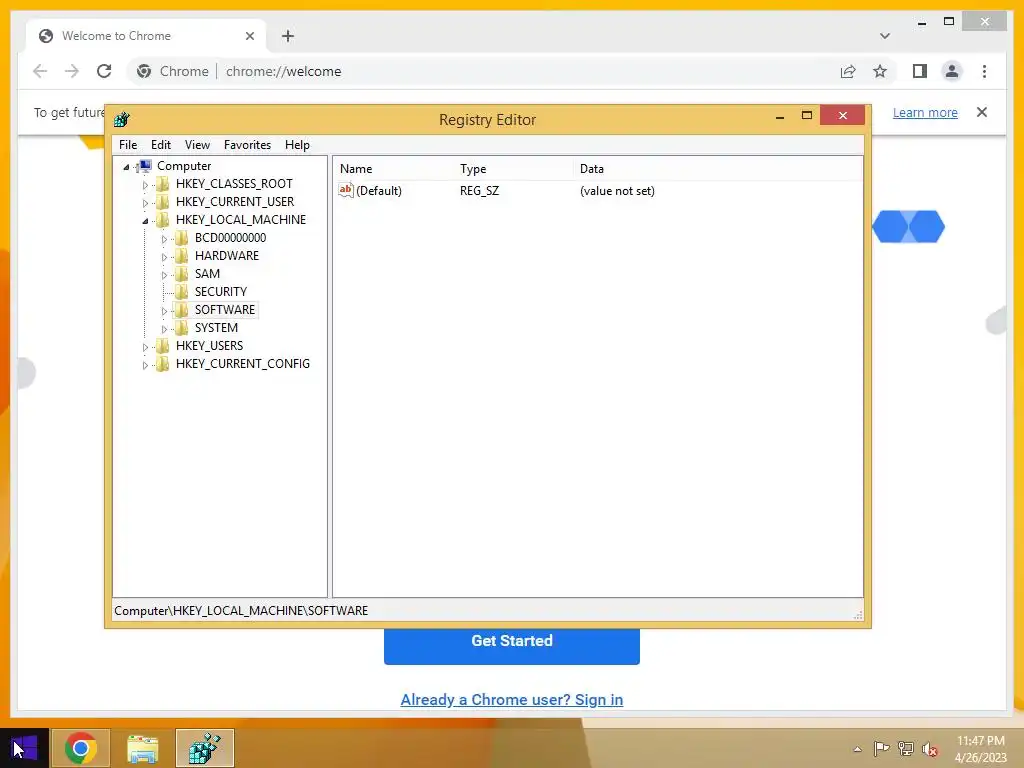
Task: Expand the SAM subkey
Action: point(164,275)
